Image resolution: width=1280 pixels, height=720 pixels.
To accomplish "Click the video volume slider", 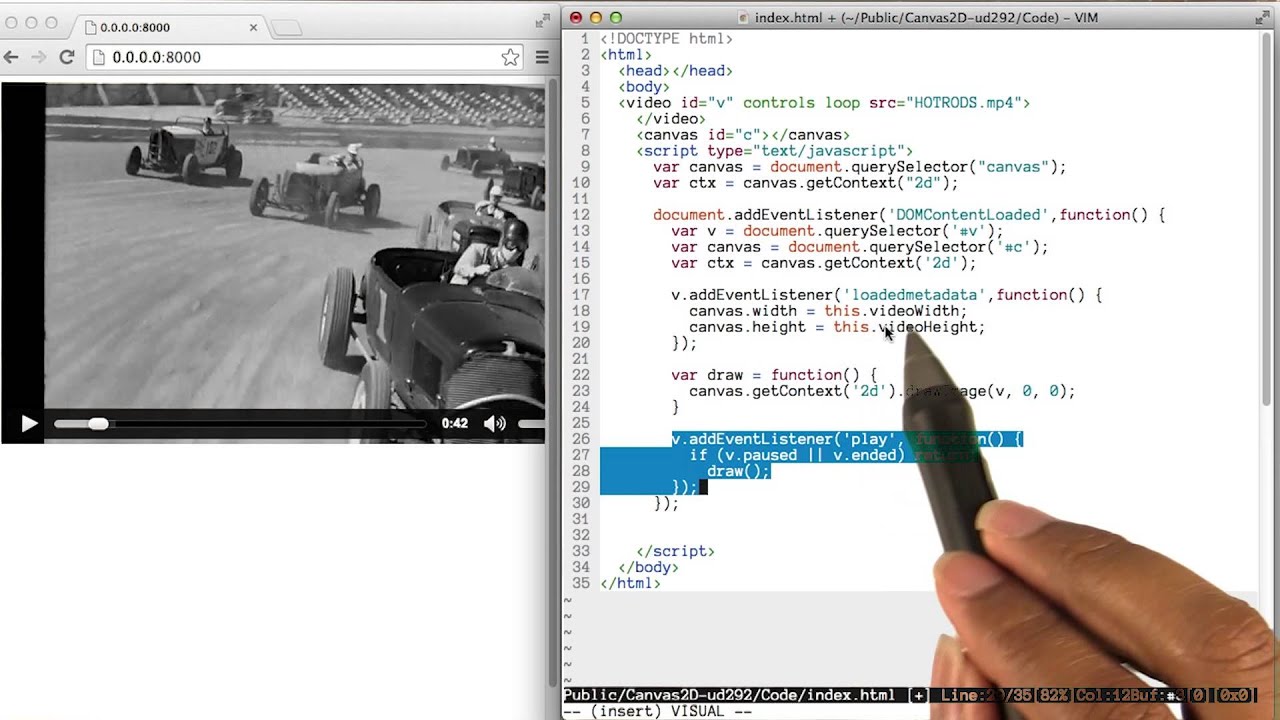I will [531, 424].
